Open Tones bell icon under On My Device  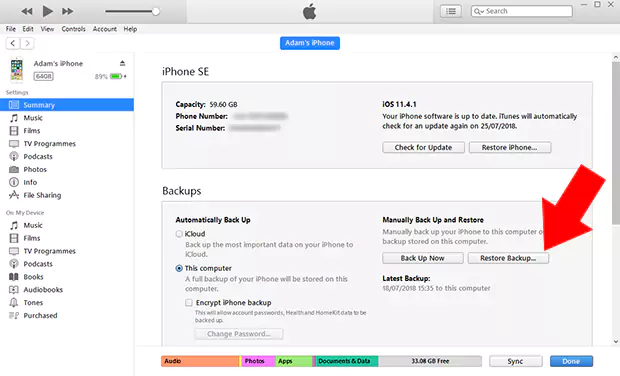tap(14, 302)
